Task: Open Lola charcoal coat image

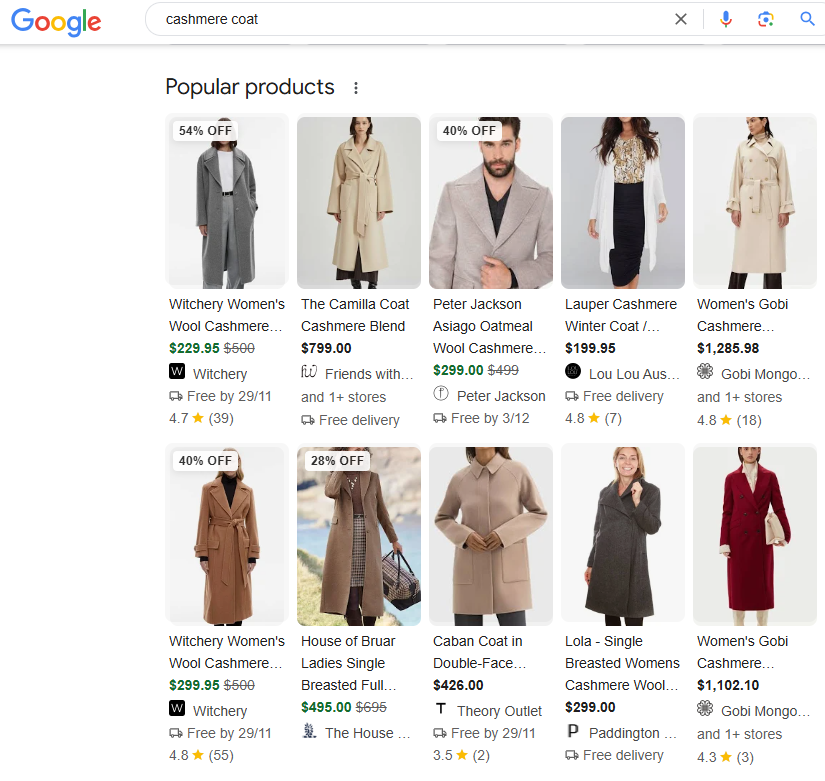Action: (623, 536)
